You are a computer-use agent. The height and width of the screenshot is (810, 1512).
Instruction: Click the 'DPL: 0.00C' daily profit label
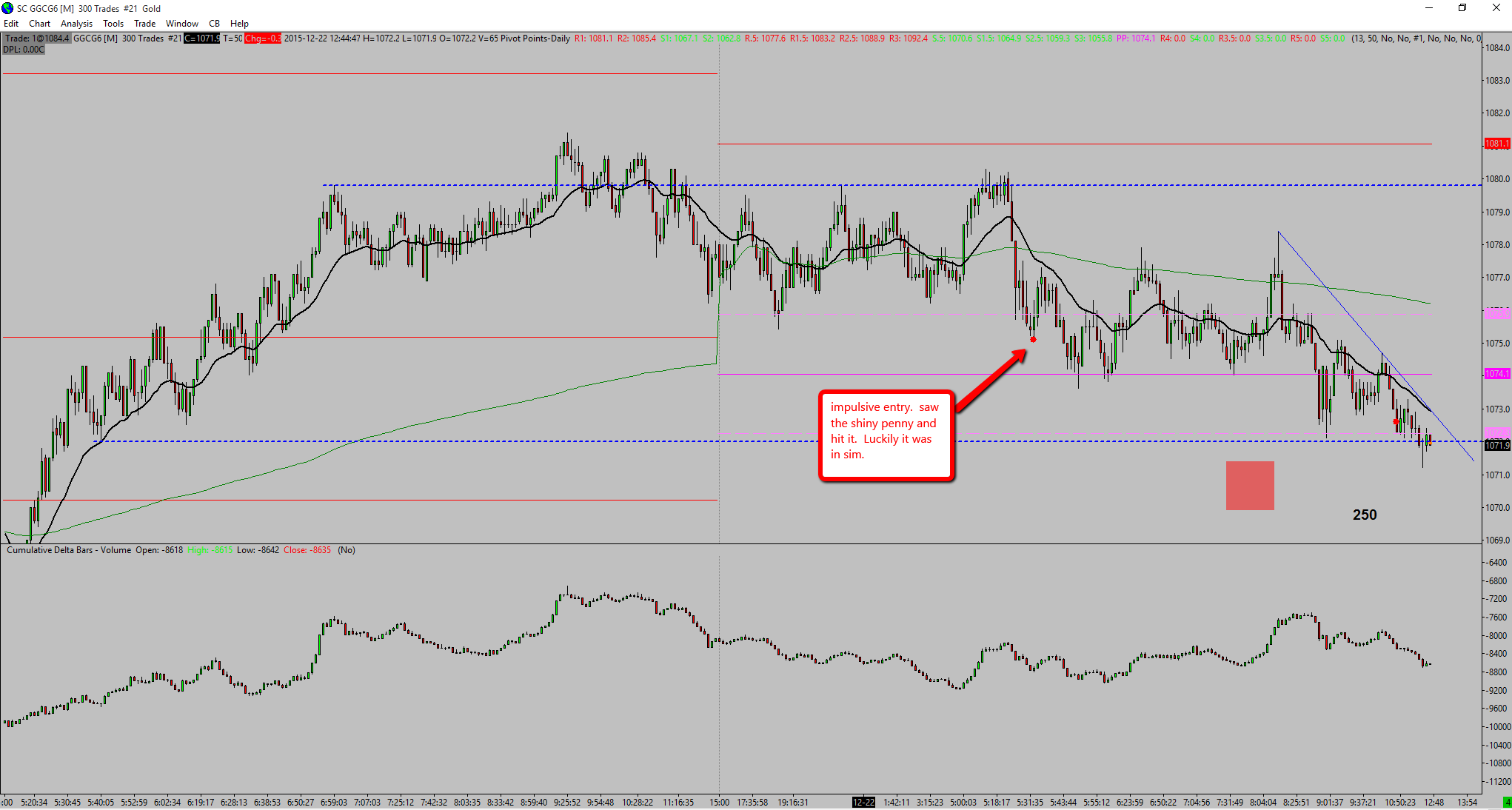[24, 50]
